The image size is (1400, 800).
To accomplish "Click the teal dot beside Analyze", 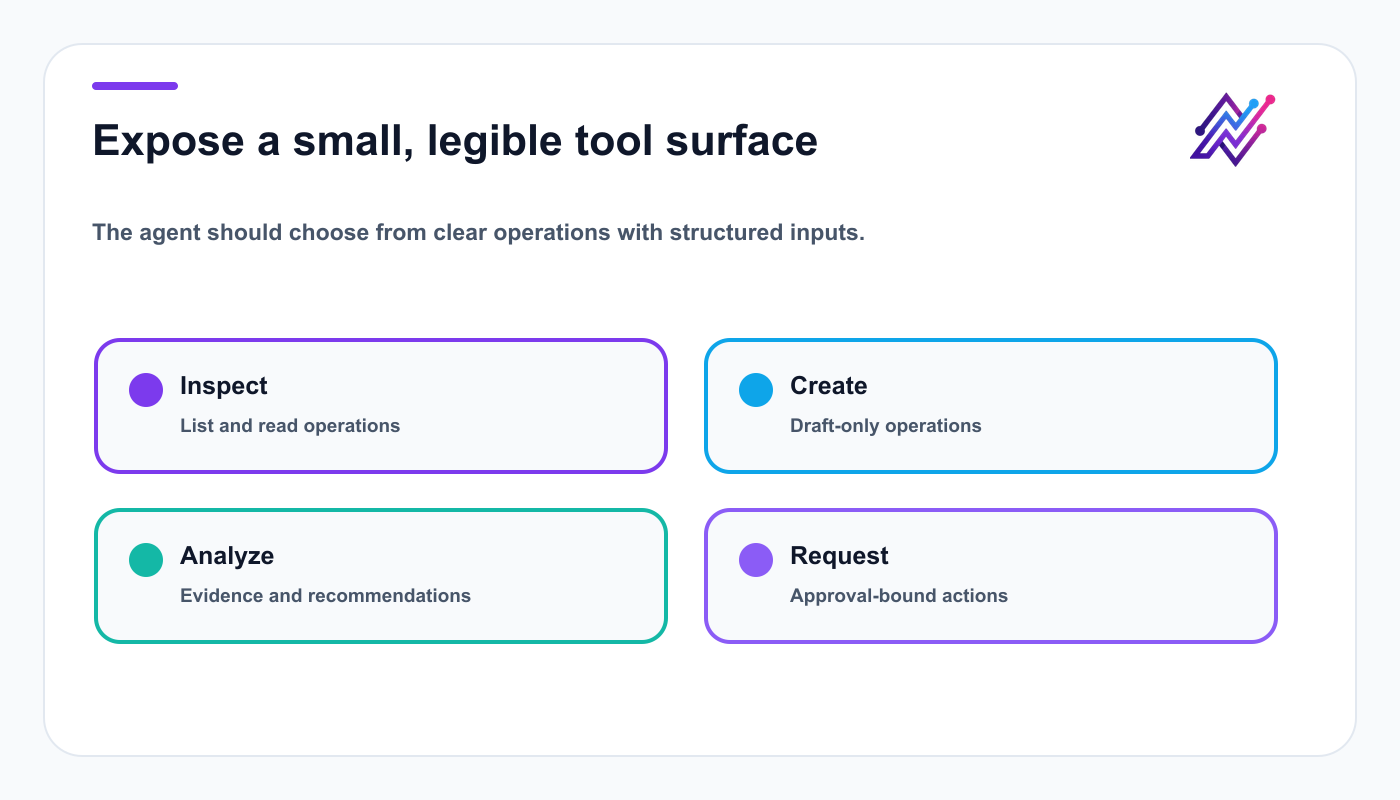I will click(146, 560).
